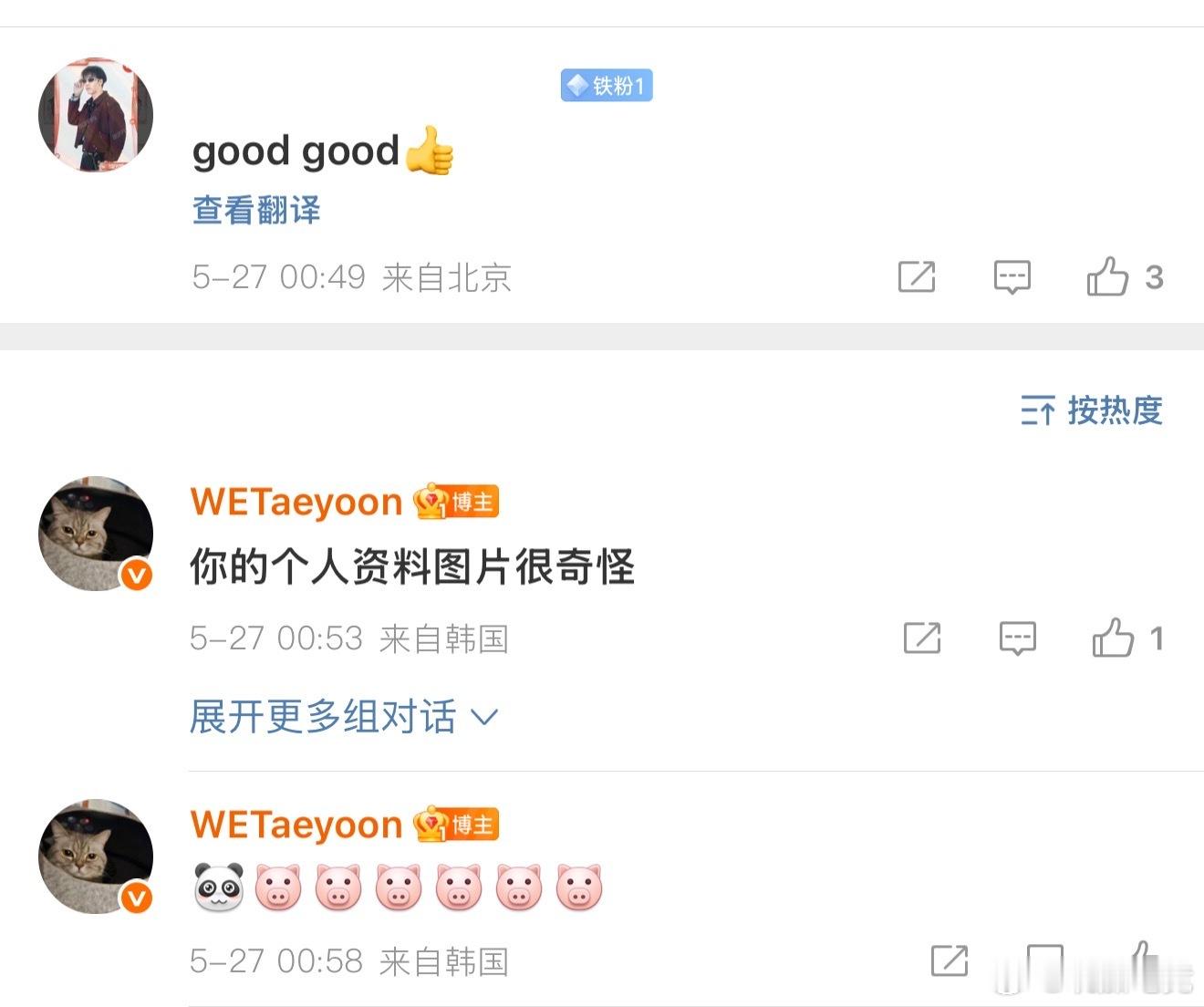Screen dimensions: 1204x1007
Task: Tap the sort arrows icon beside 按热度
Action: [1038, 411]
